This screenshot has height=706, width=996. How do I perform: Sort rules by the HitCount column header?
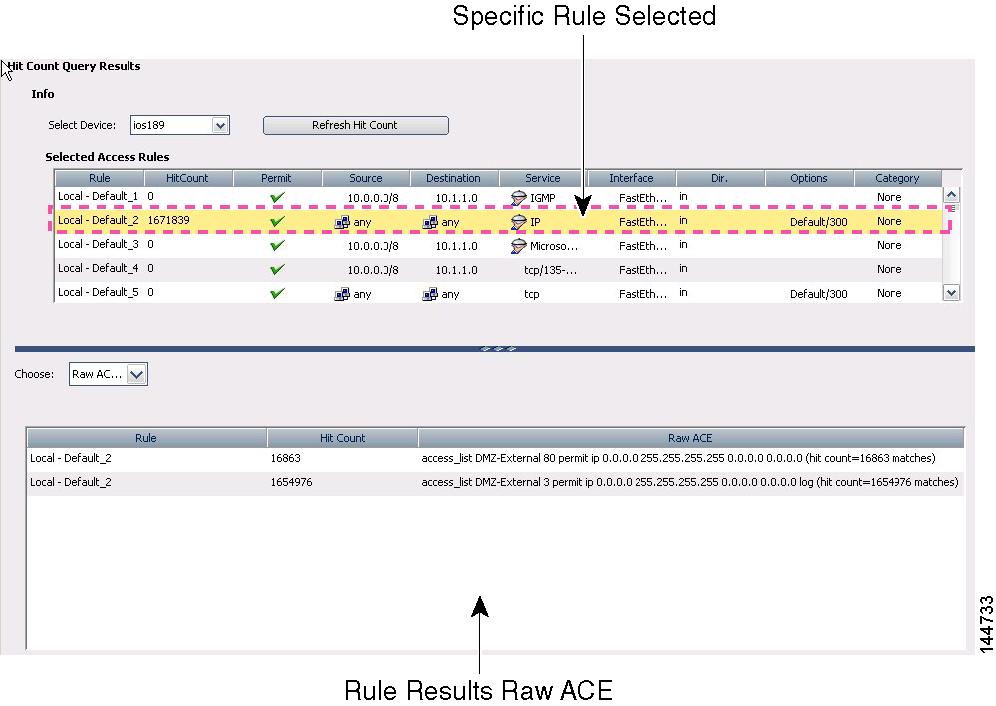186,177
